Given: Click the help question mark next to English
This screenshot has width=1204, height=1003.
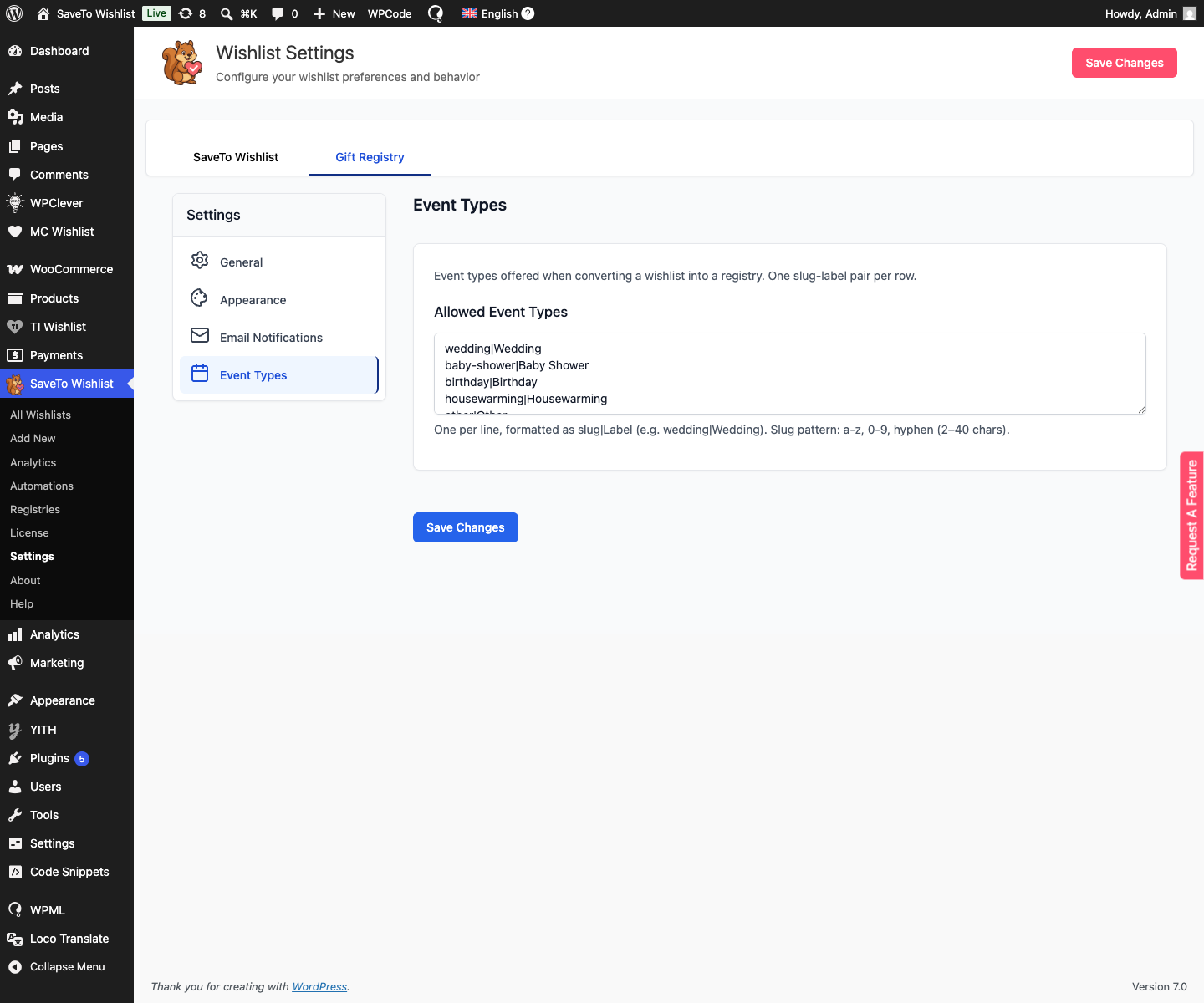Looking at the screenshot, I should tap(528, 13).
